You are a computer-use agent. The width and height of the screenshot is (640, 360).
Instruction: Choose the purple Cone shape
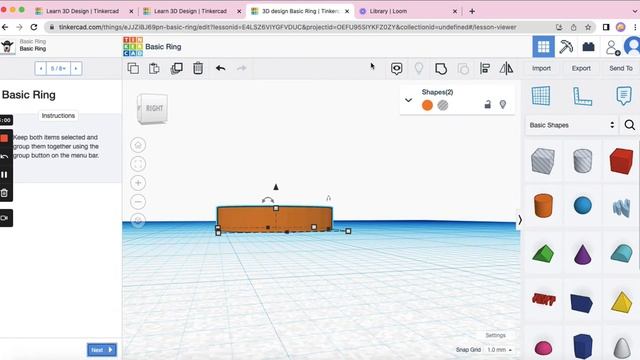pos(582,254)
